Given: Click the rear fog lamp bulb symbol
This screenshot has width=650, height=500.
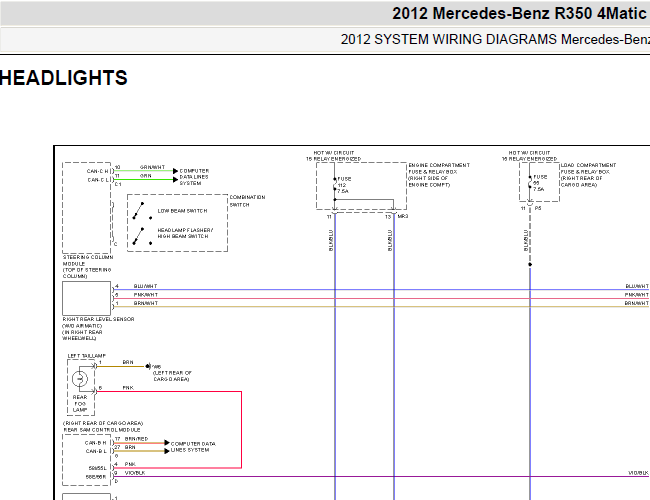Looking at the screenshot, I should (80, 379).
